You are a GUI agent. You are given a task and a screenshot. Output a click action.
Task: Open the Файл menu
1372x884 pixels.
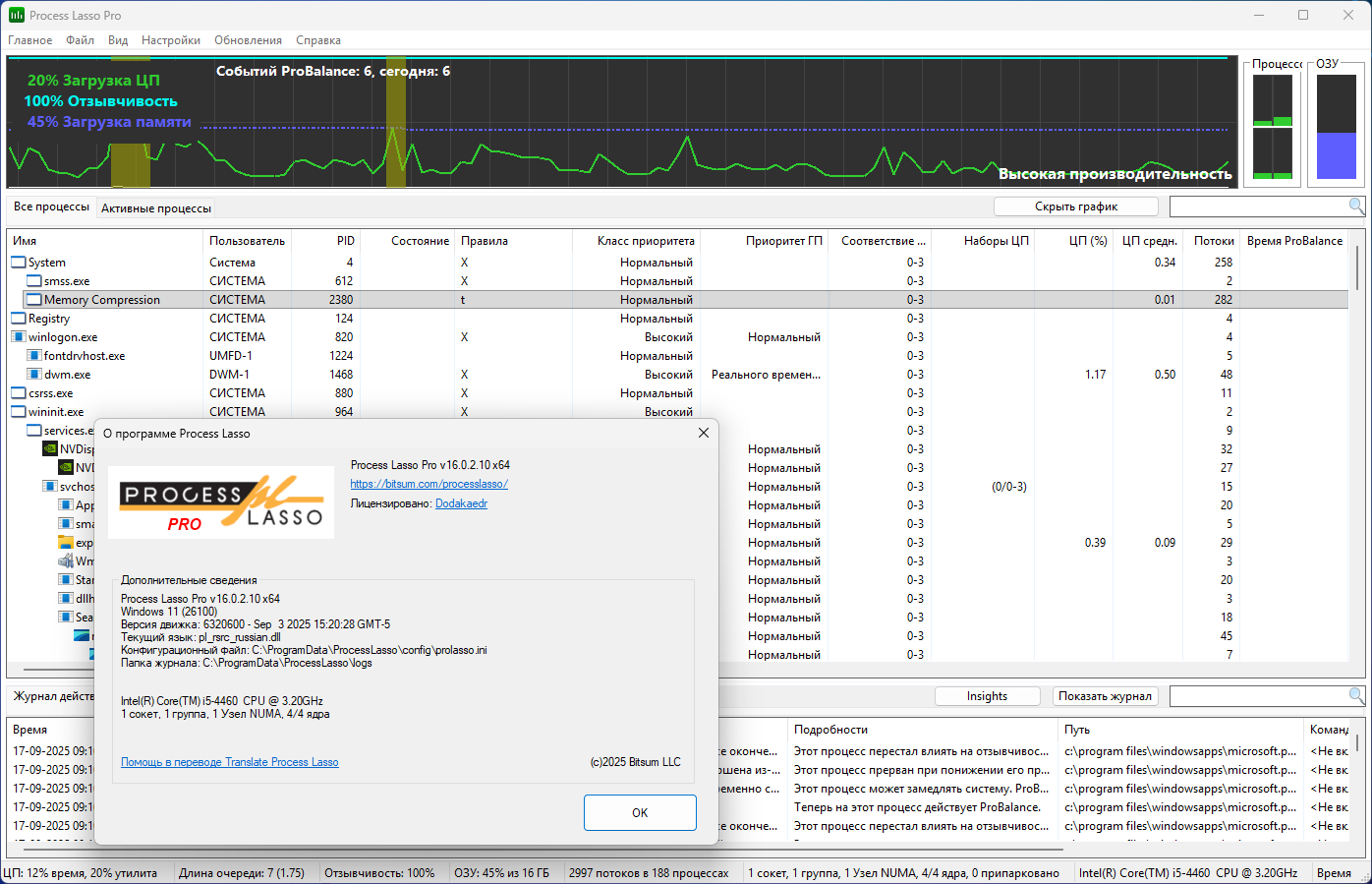pos(81,40)
